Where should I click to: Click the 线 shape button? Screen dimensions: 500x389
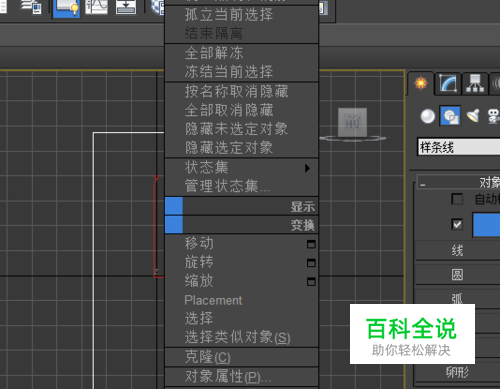457,251
